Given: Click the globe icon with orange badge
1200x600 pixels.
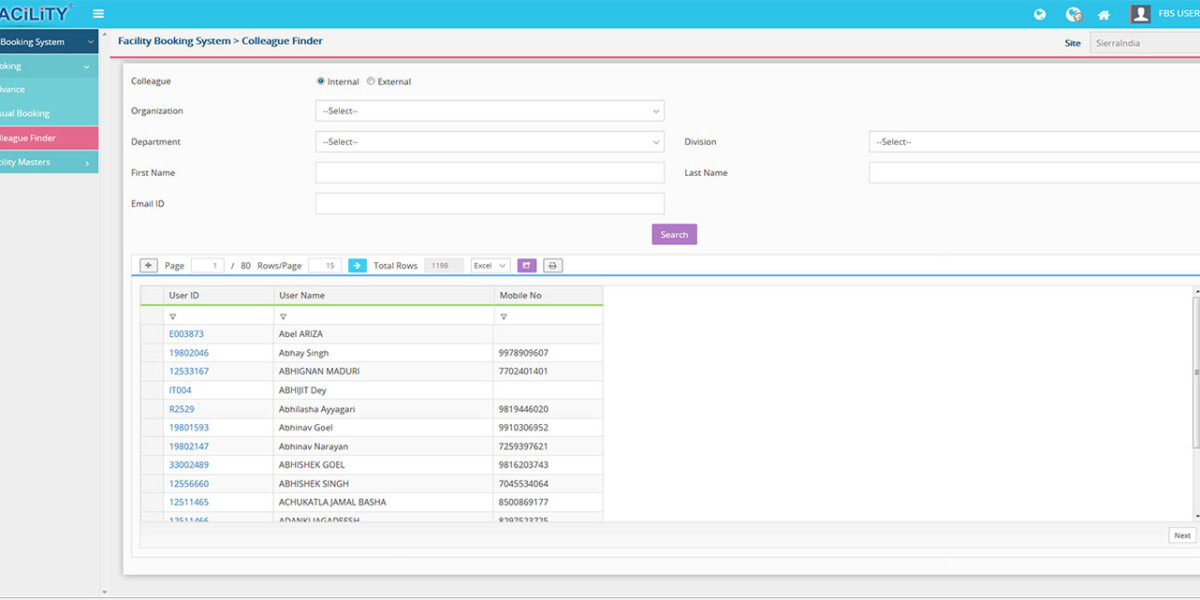Looking at the screenshot, I should point(1073,14).
